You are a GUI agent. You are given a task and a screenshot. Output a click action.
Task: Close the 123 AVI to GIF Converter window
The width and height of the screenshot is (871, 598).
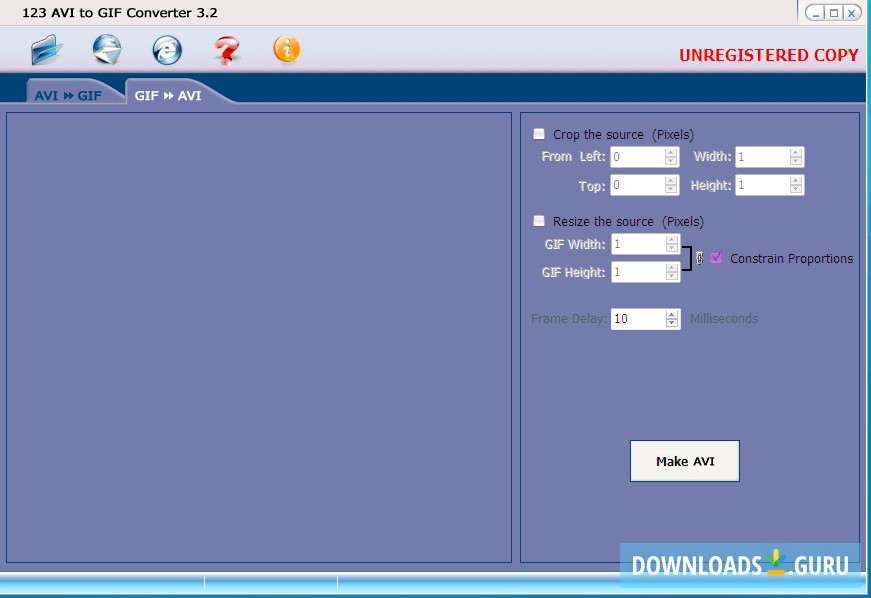click(x=851, y=13)
